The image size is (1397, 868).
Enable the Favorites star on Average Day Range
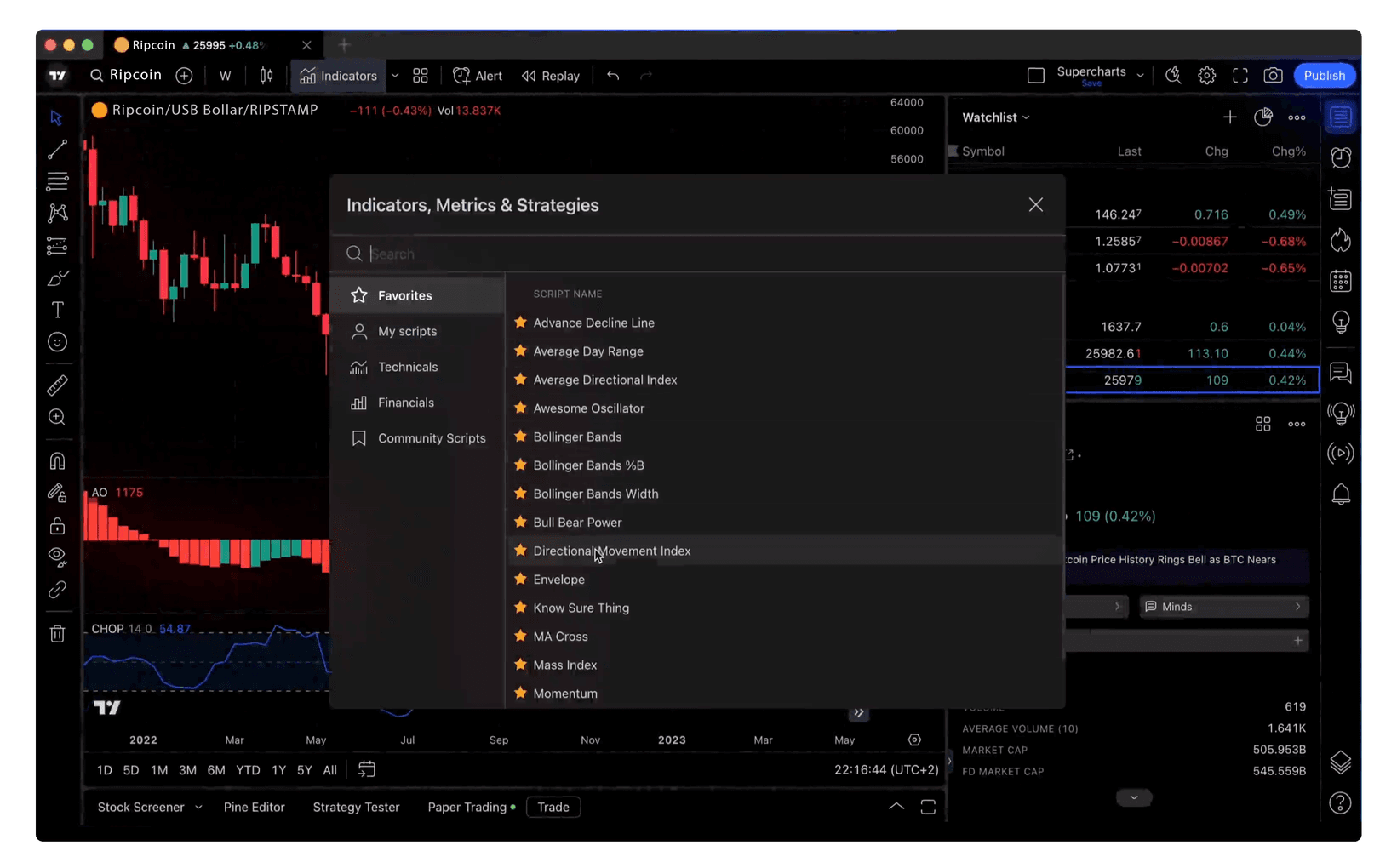tap(520, 351)
